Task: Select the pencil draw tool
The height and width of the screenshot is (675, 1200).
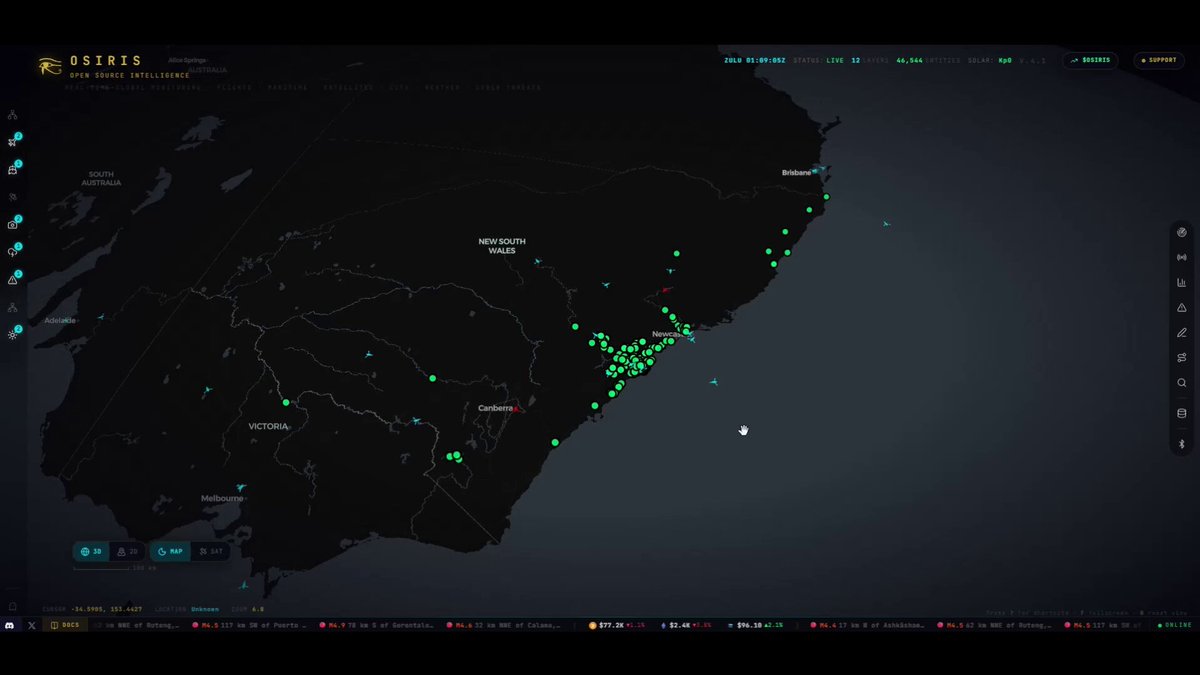Action: pyautogui.click(x=1182, y=333)
